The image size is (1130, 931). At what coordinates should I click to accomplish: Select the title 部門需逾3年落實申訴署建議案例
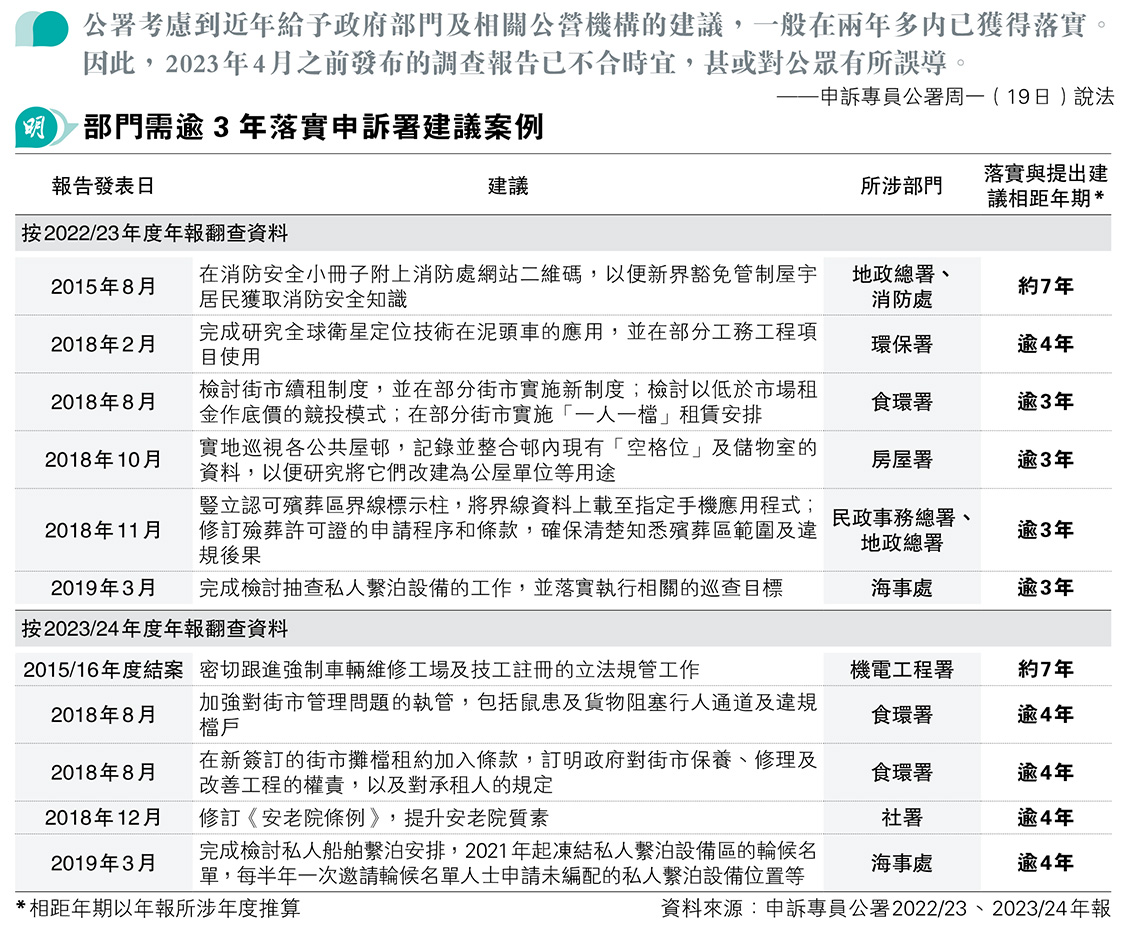pos(314,128)
